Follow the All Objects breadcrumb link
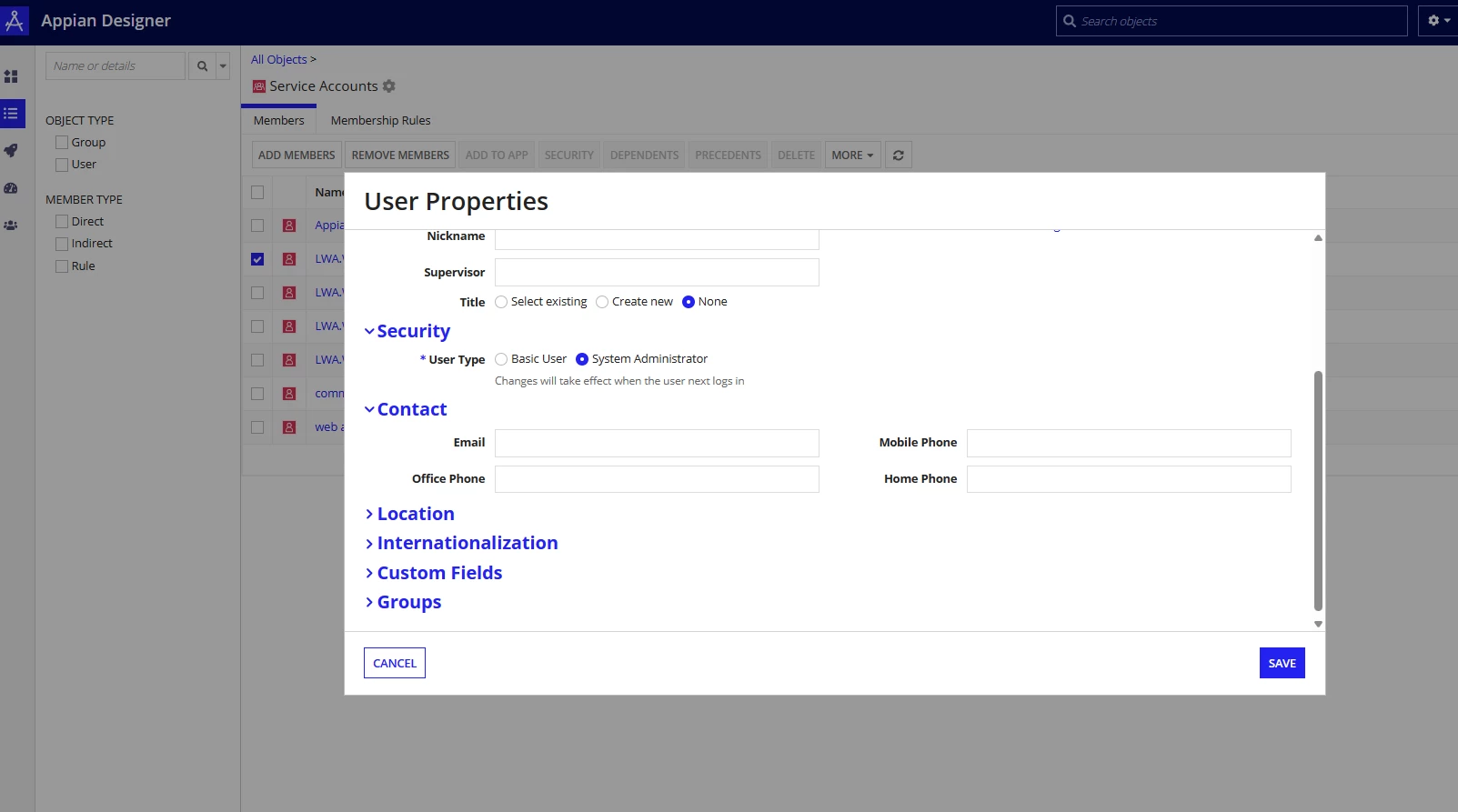The image size is (1458, 812). pyautogui.click(x=279, y=59)
